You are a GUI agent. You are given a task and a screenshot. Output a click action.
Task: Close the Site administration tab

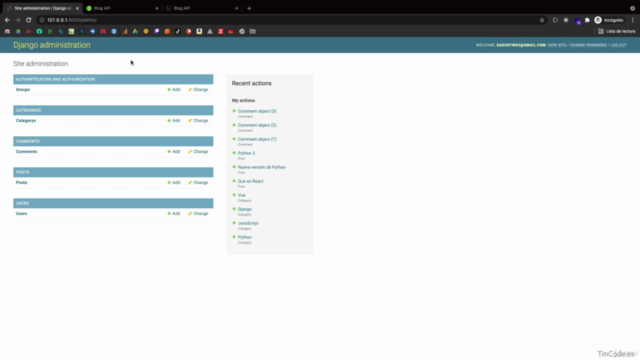[x=77, y=8]
